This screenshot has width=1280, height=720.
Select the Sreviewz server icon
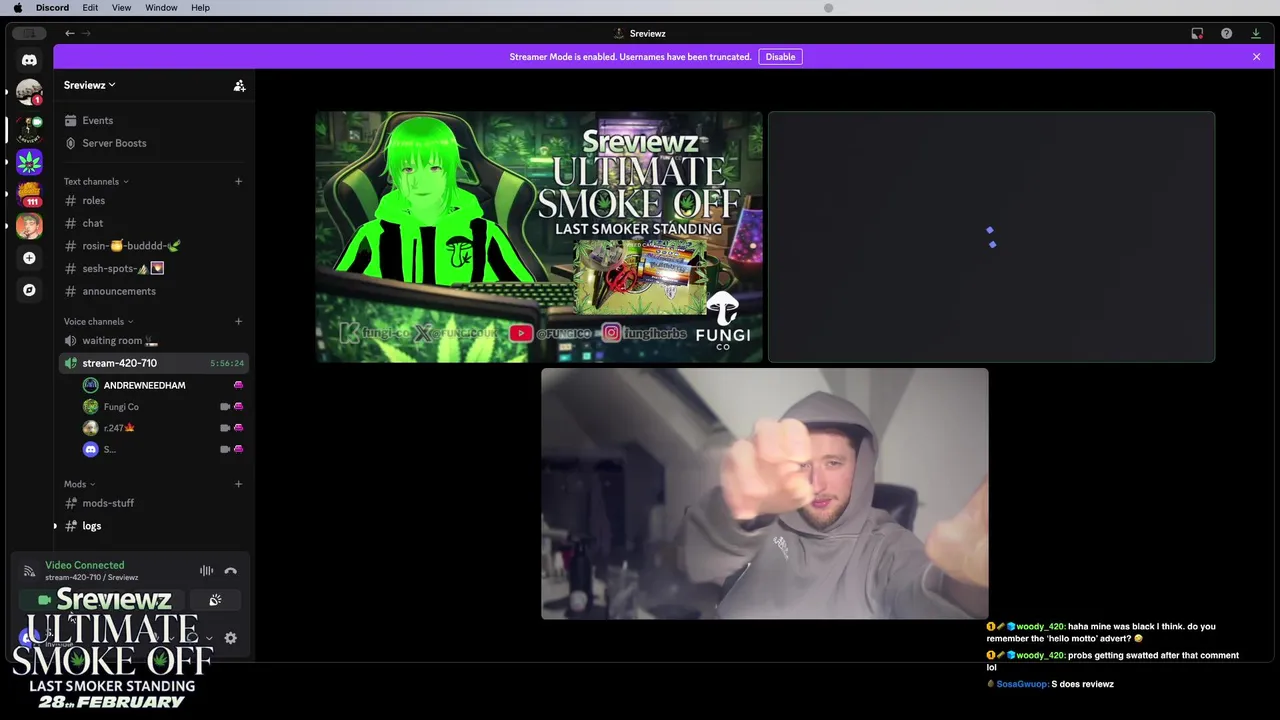29,128
